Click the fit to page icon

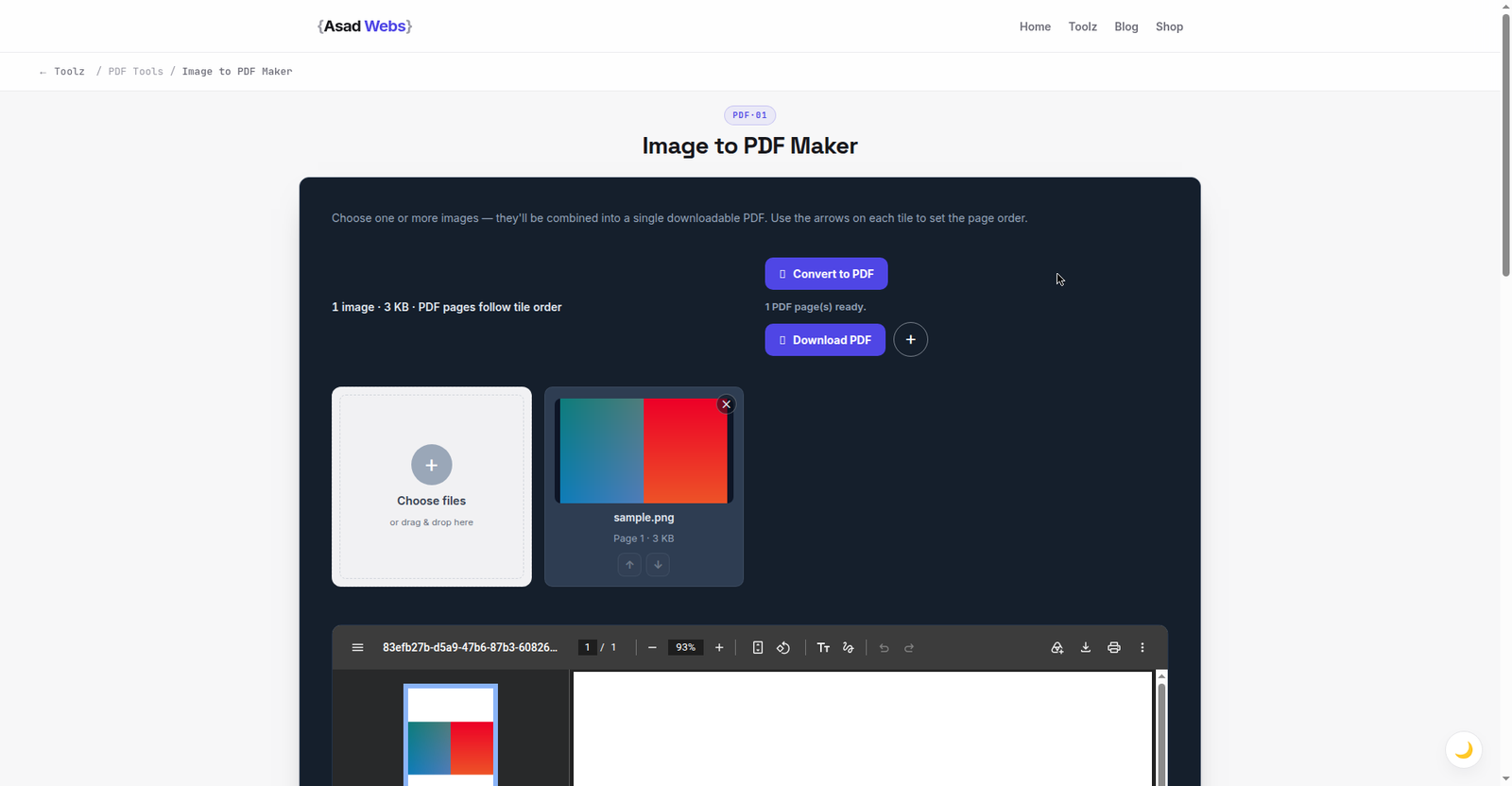[758, 647]
